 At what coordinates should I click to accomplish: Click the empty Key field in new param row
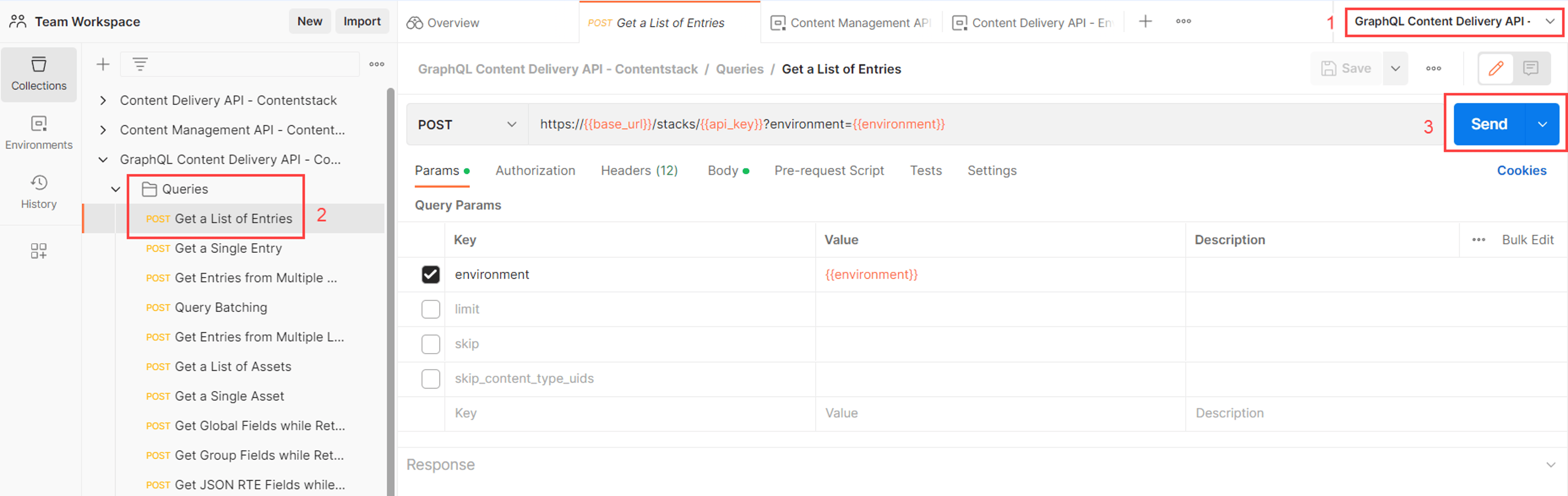[629, 413]
